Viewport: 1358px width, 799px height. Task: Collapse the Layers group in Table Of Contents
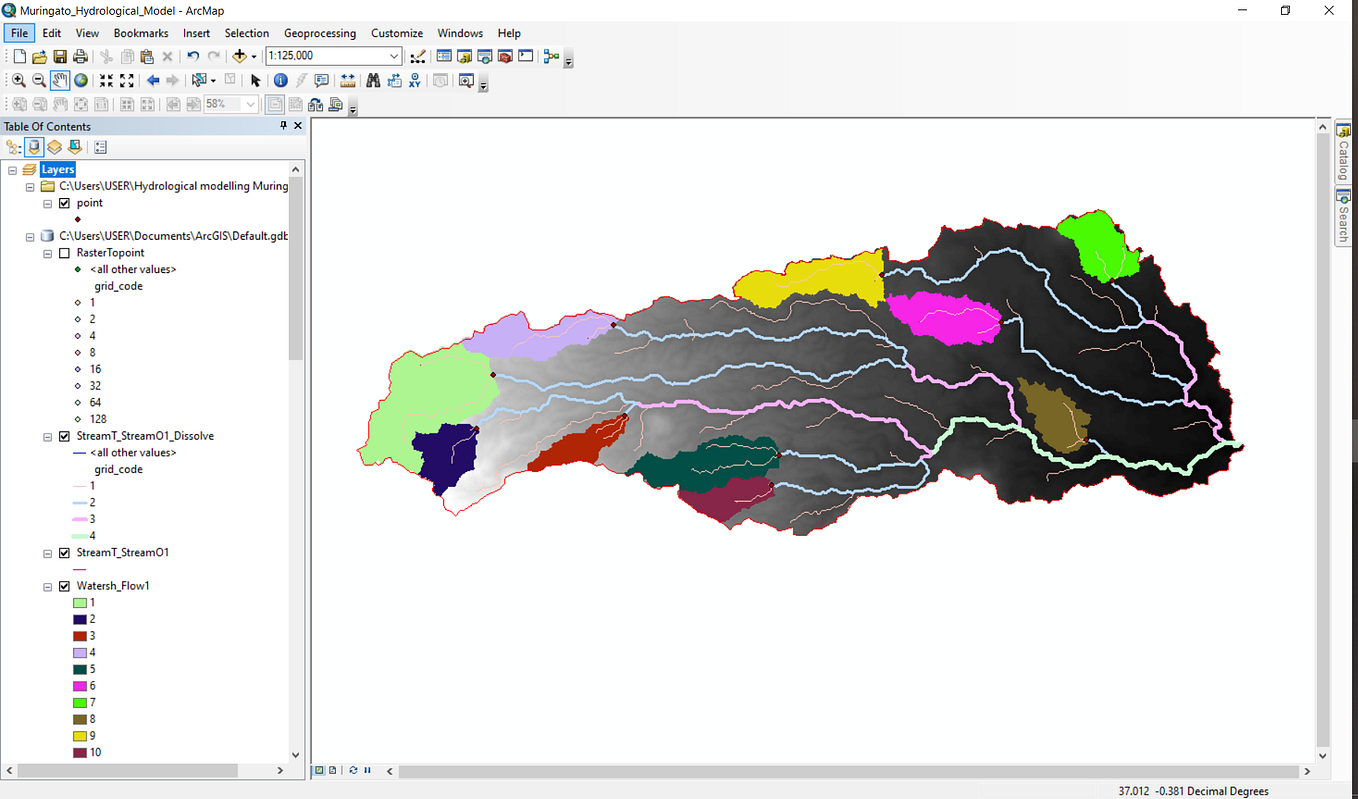[x=11, y=168]
